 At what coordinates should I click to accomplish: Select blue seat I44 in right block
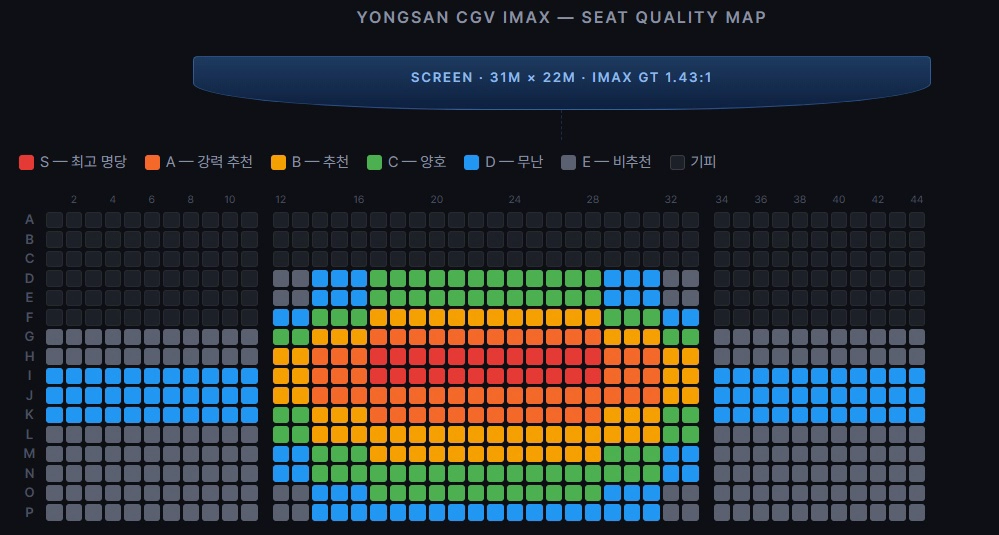click(x=917, y=376)
